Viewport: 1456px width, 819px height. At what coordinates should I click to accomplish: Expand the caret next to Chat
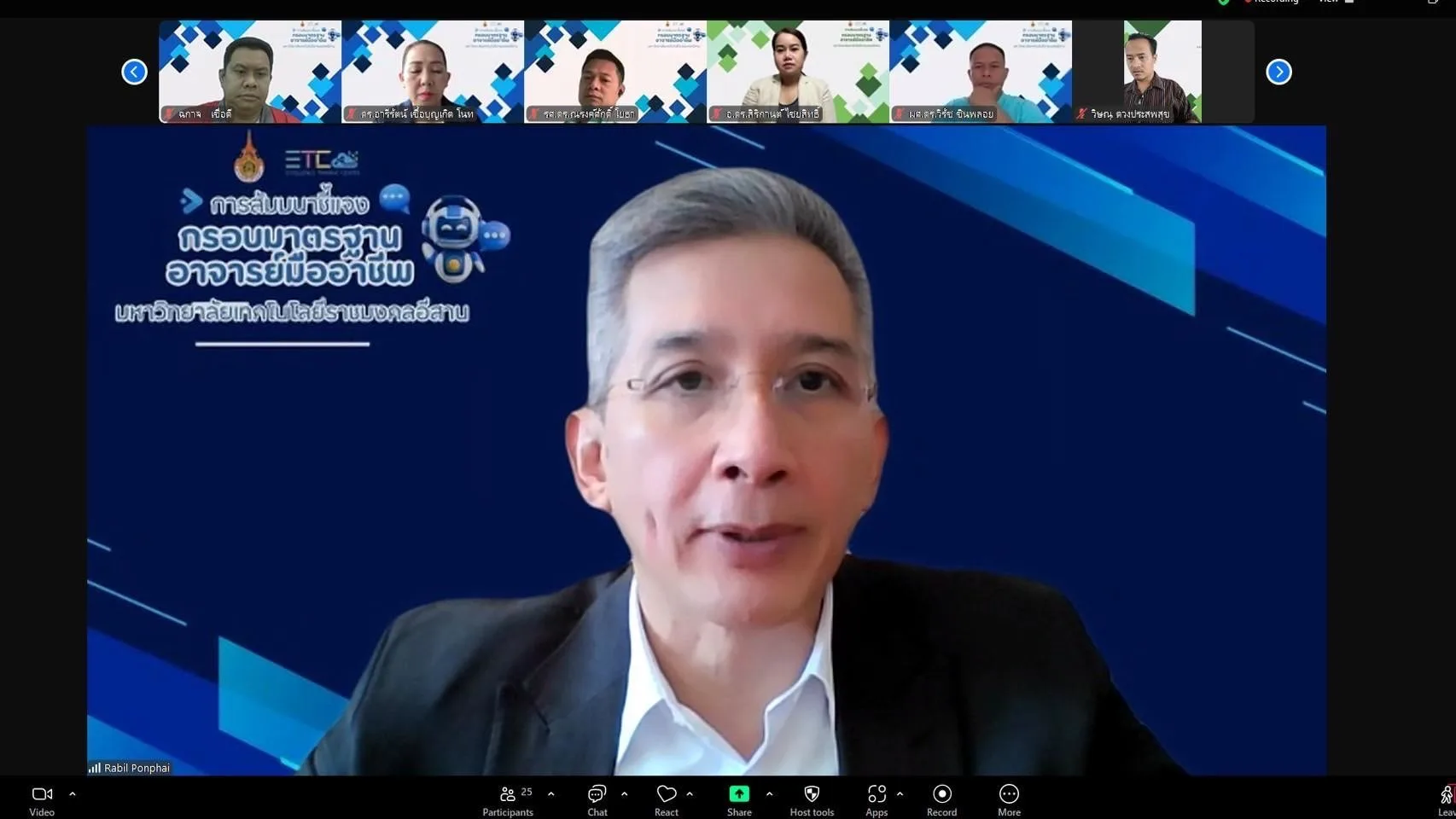[x=625, y=793]
